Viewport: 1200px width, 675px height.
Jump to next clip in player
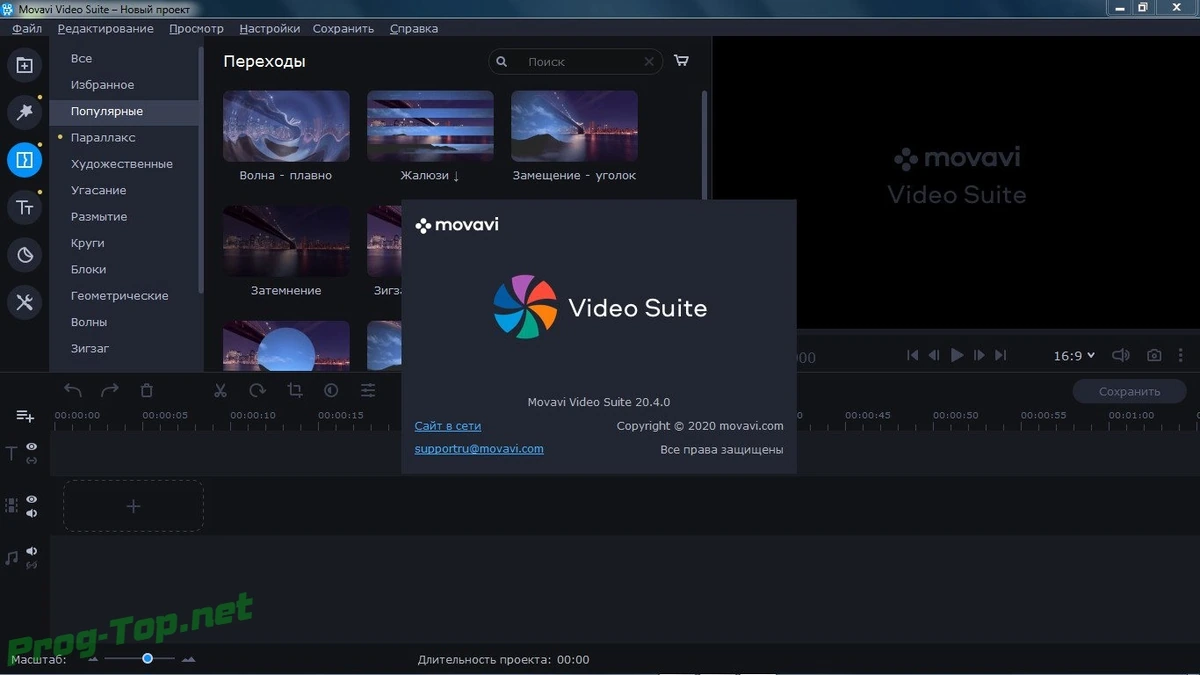pos(1001,355)
